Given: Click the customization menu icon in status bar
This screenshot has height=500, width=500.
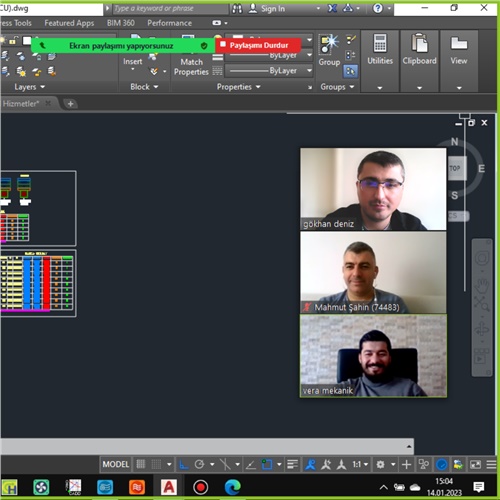Looking at the screenshot, I should pyautogui.click(x=491, y=464).
